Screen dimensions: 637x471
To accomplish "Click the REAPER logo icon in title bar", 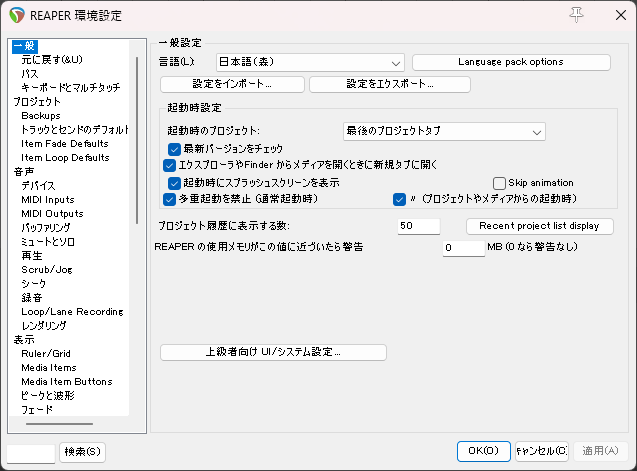I will pos(17,15).
